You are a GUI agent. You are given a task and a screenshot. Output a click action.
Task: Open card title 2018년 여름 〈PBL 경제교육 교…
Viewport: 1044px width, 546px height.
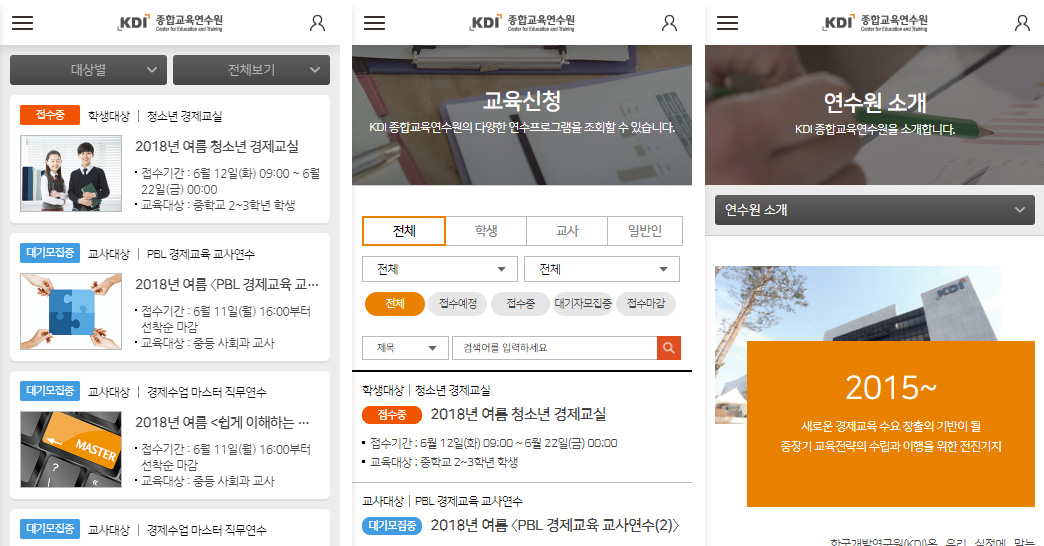tap(227, 284)
